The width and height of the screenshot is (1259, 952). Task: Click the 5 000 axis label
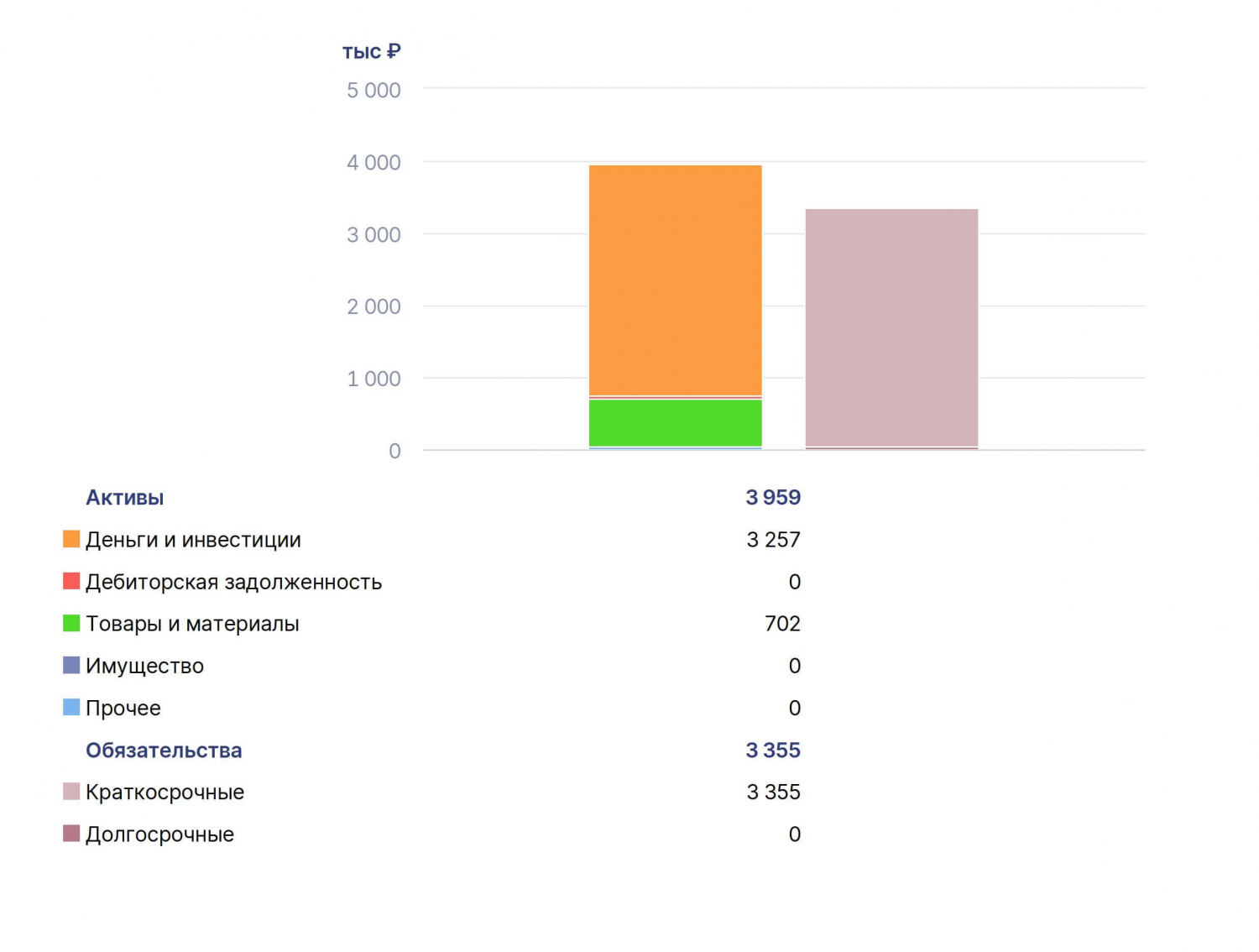[x=374, y=91]
